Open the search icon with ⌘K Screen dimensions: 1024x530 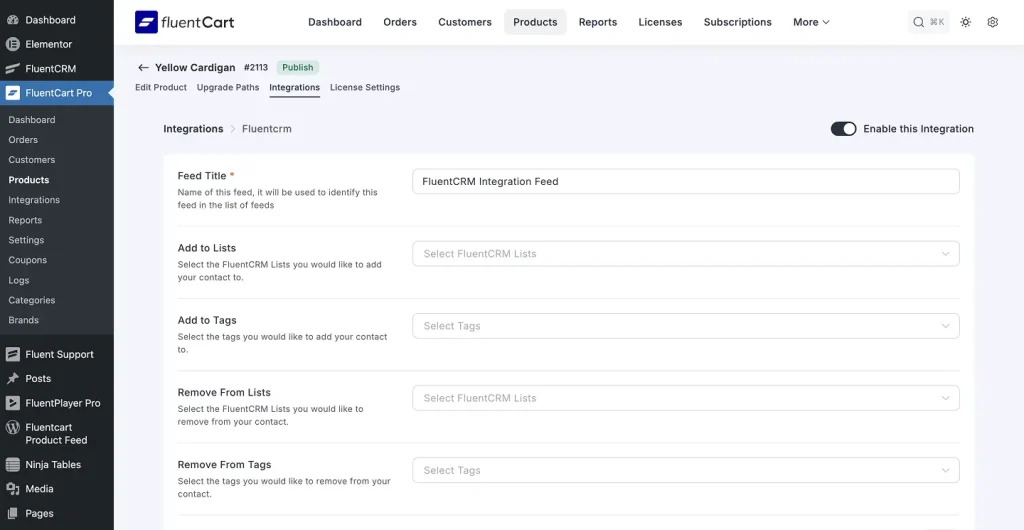coord(928,22)
